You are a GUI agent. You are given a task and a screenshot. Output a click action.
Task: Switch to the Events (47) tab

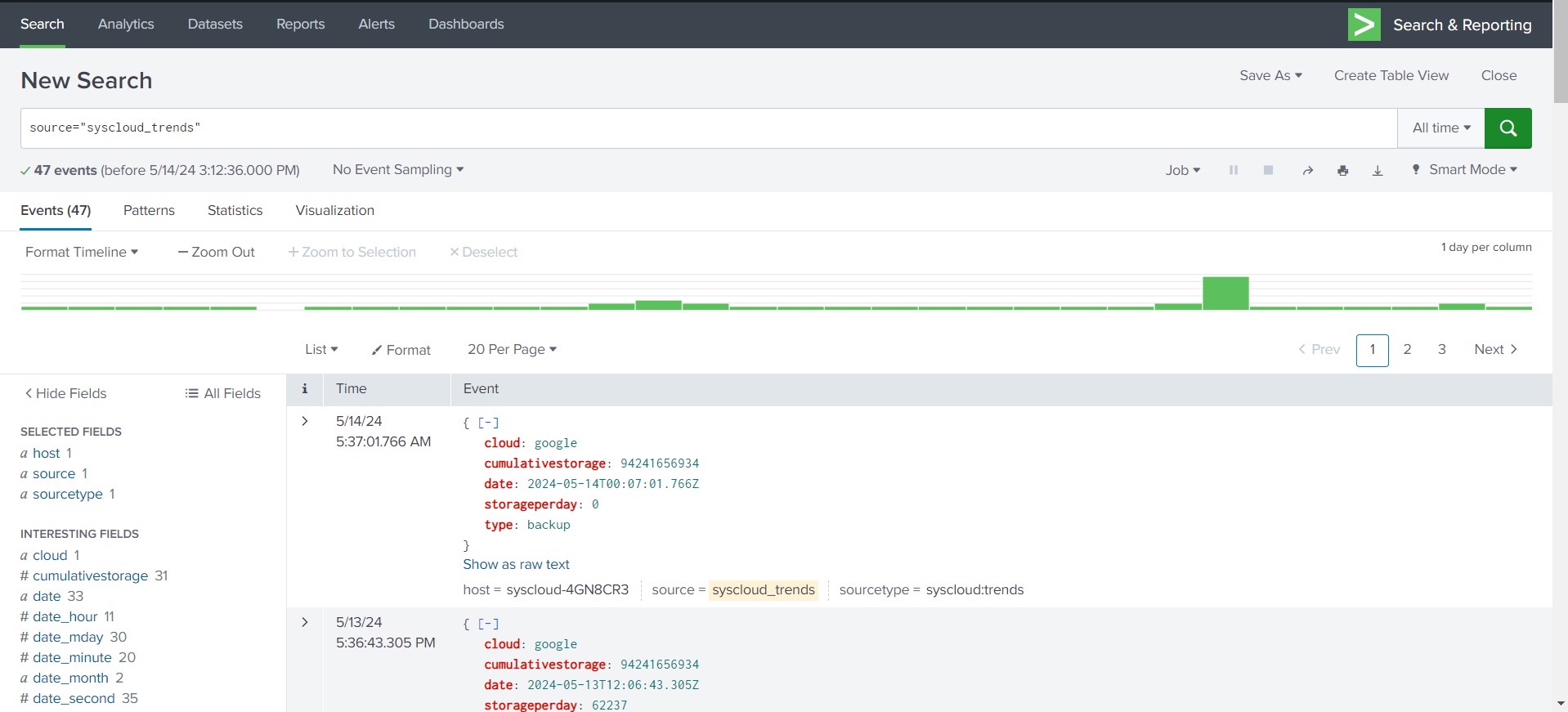(56, 210)
